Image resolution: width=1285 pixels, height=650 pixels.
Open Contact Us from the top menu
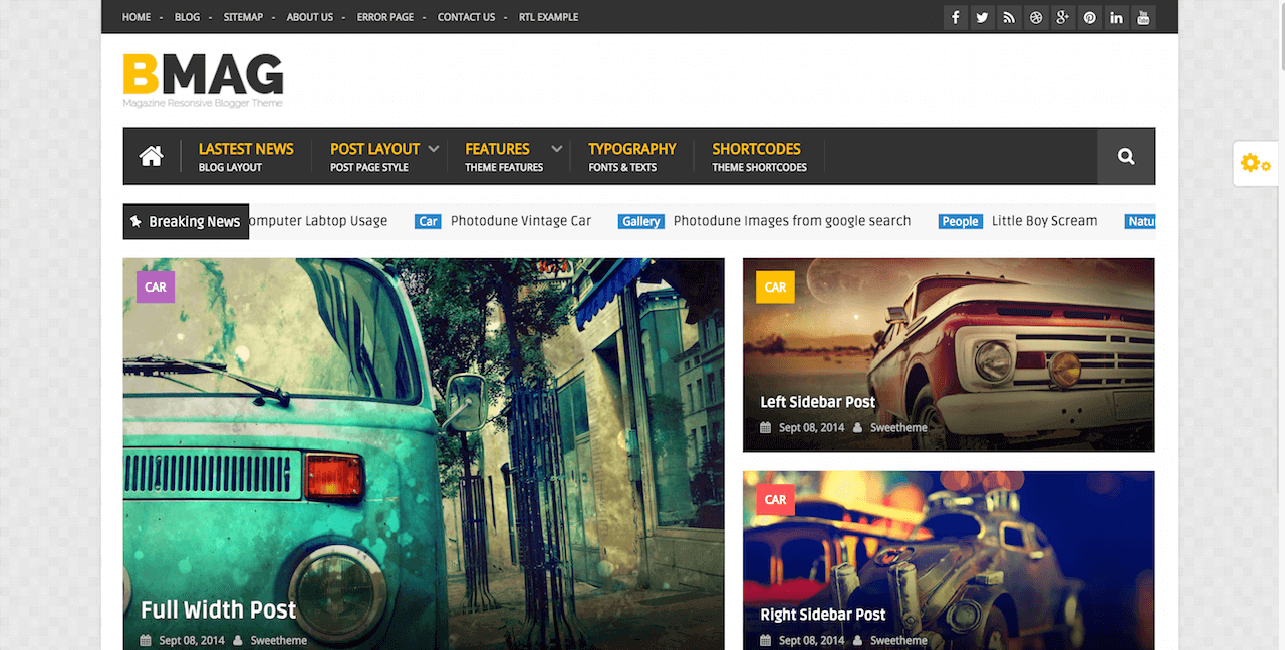click(466, 17)
